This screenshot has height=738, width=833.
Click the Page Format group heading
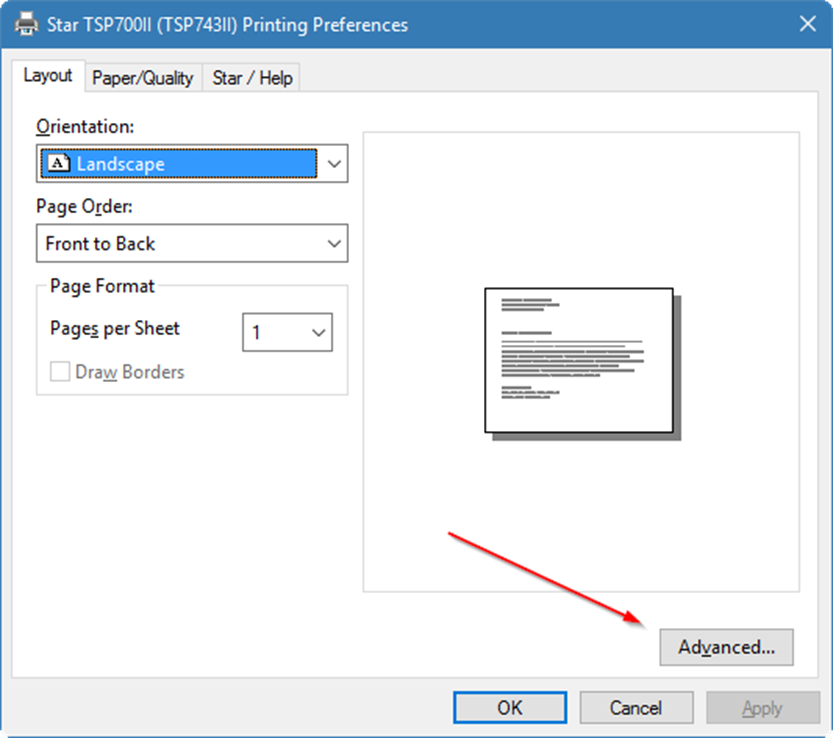click(102, 286)
